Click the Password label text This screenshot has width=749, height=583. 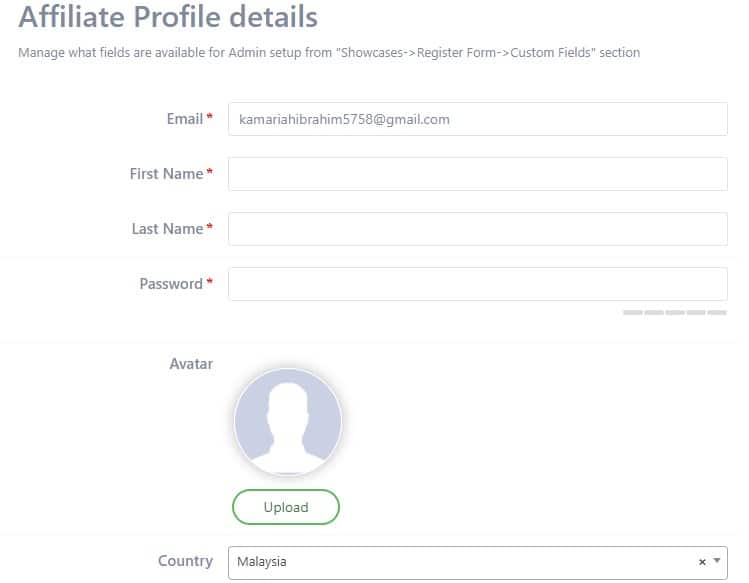point(171,284)
